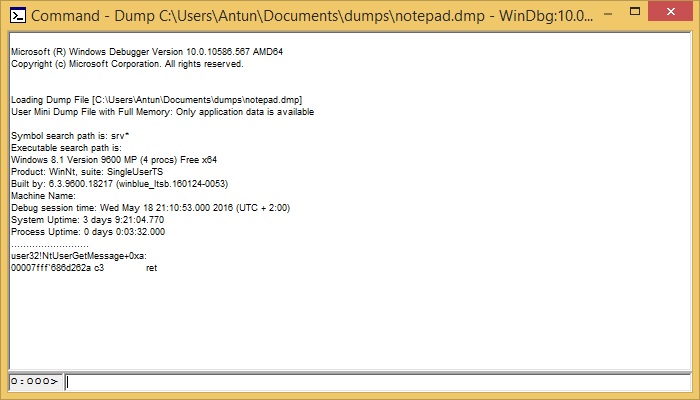Click the "Microsoft (R) Windows Debugger Version" line

pos(147,52)
